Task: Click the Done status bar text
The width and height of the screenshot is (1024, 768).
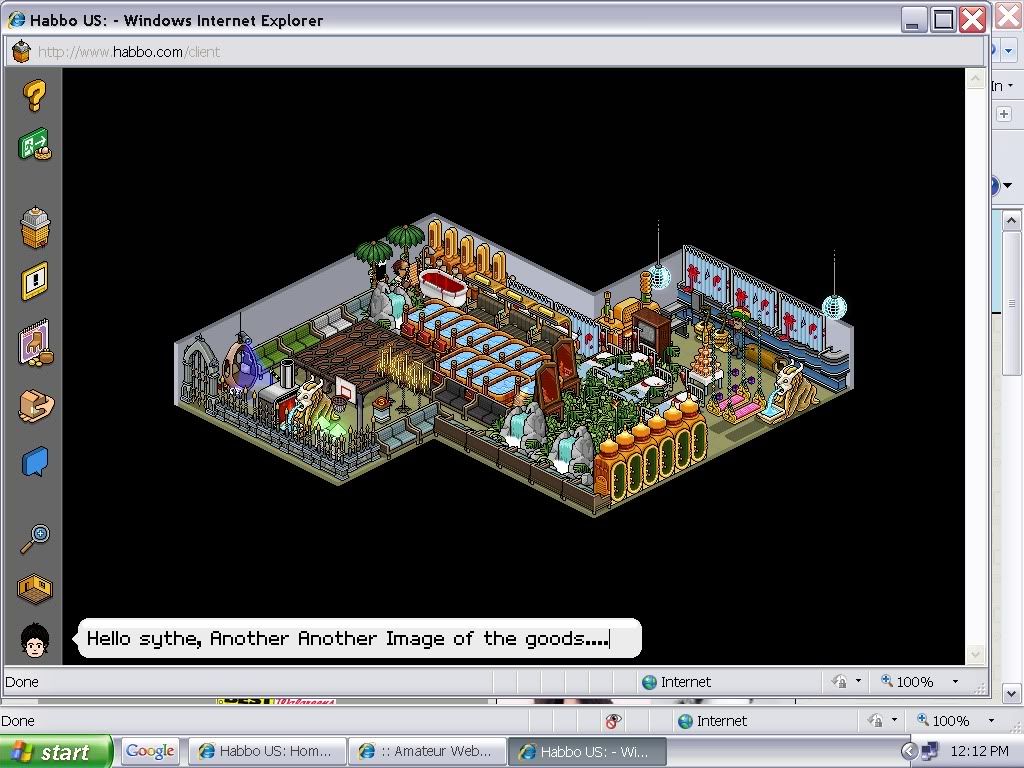Action: coord(22,682)
